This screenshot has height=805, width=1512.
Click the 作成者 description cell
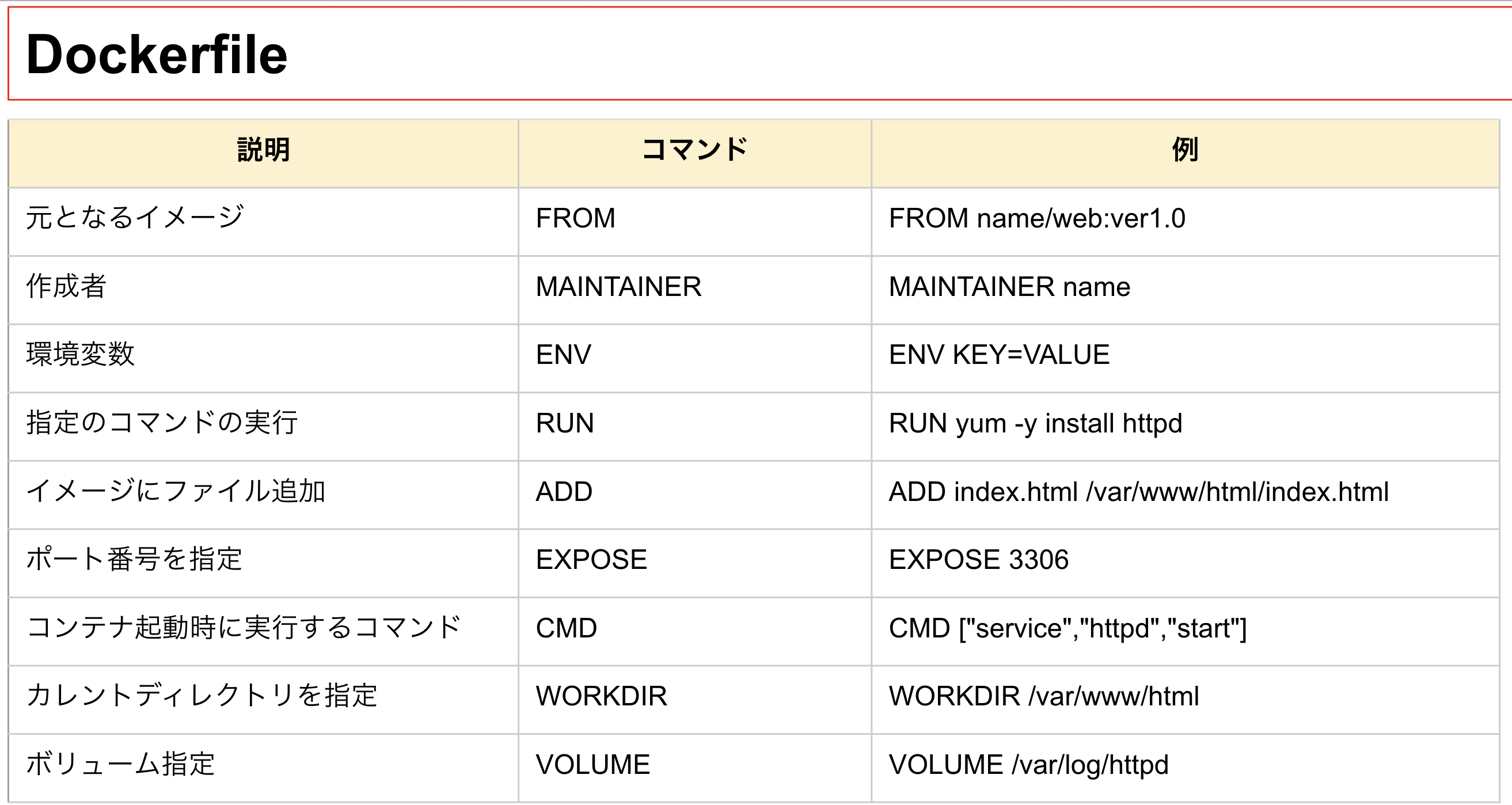coord(66,287)
